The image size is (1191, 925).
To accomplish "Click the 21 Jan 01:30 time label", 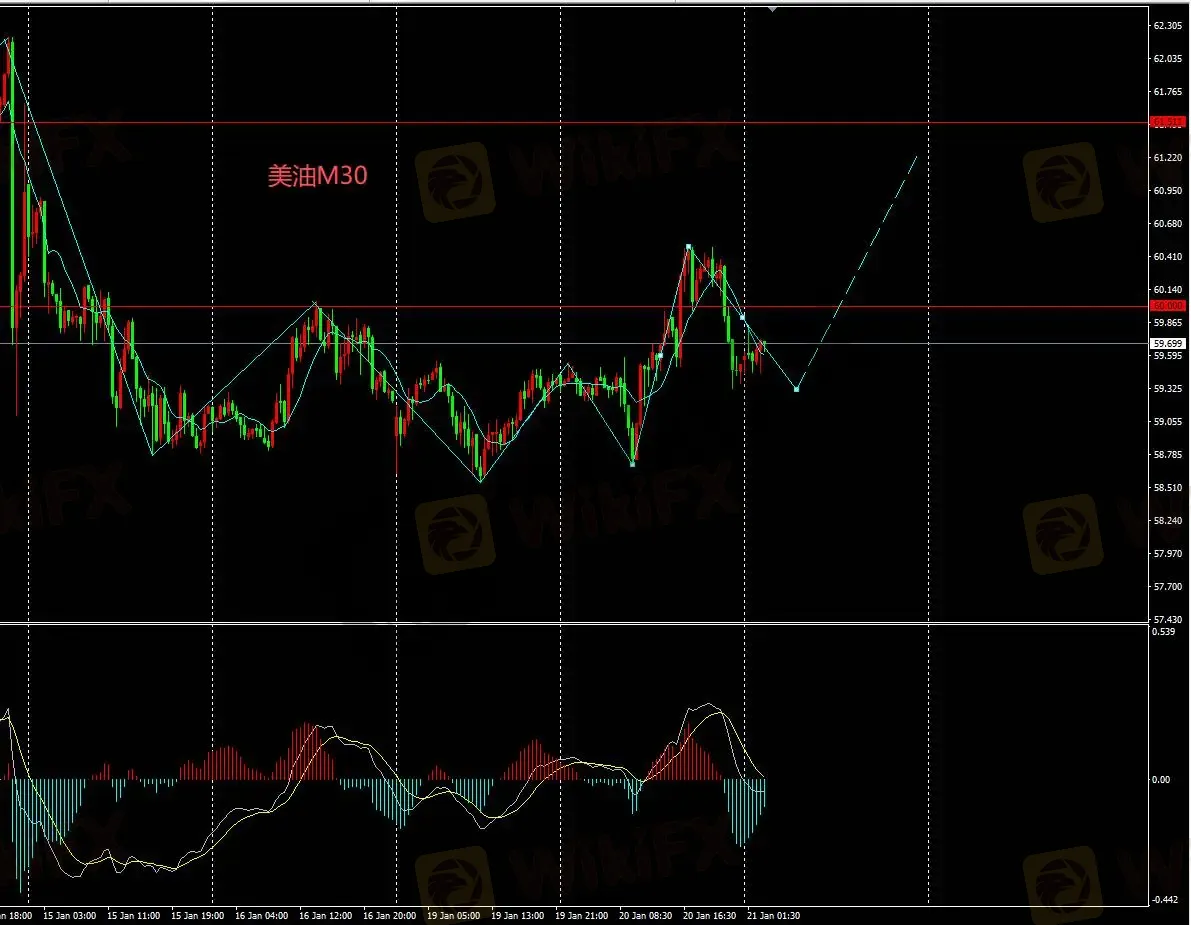I will click(x=773, y=916).
